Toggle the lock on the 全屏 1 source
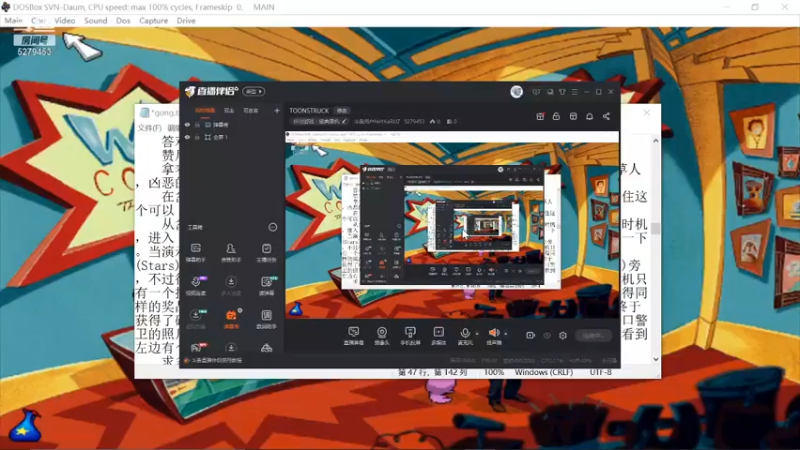Image resolution: width=800 pixels, height=450 pixels. pyautogui.click(x=197, y=137)
